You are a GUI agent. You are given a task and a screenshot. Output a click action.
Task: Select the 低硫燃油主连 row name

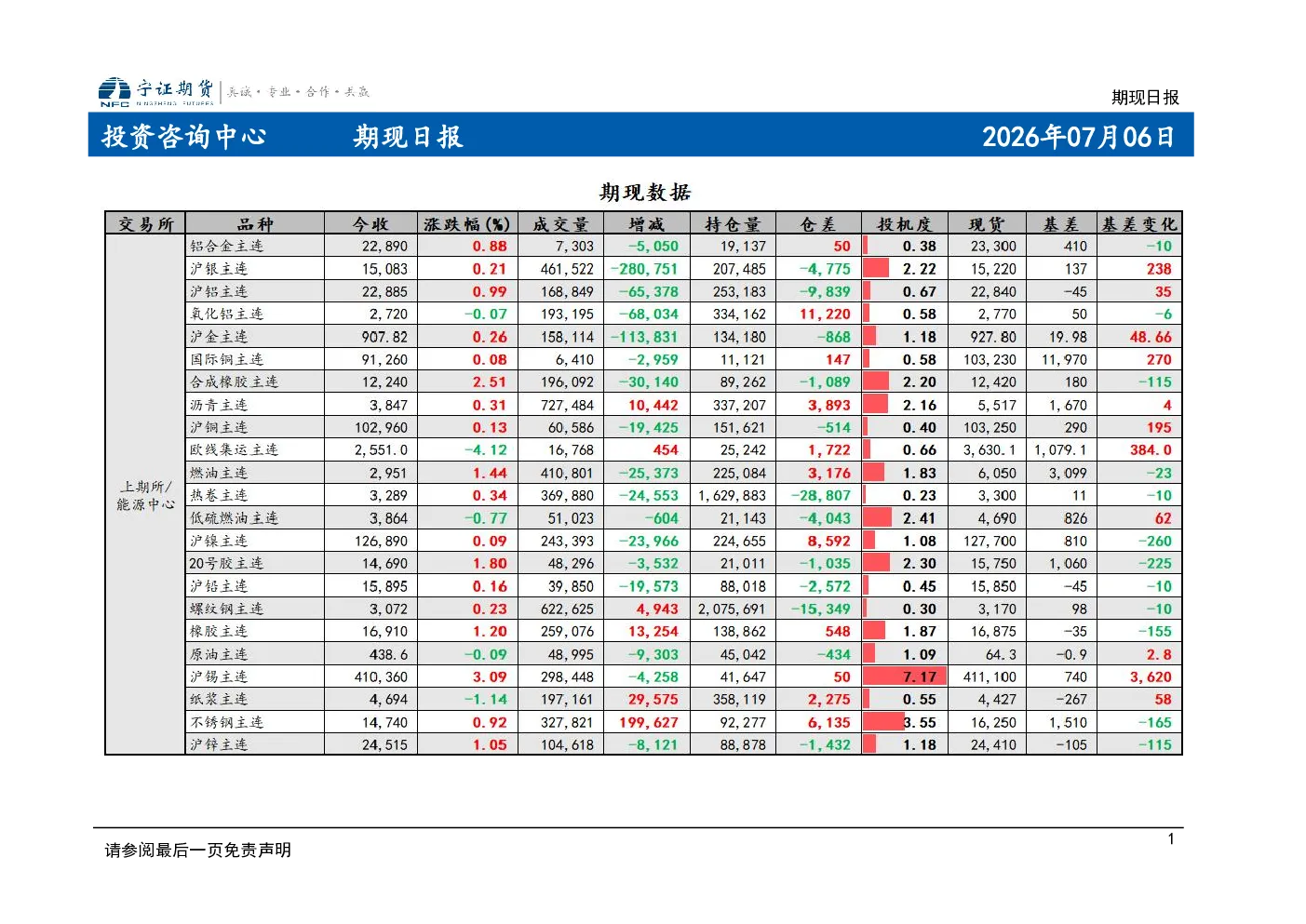click(235, 518)
